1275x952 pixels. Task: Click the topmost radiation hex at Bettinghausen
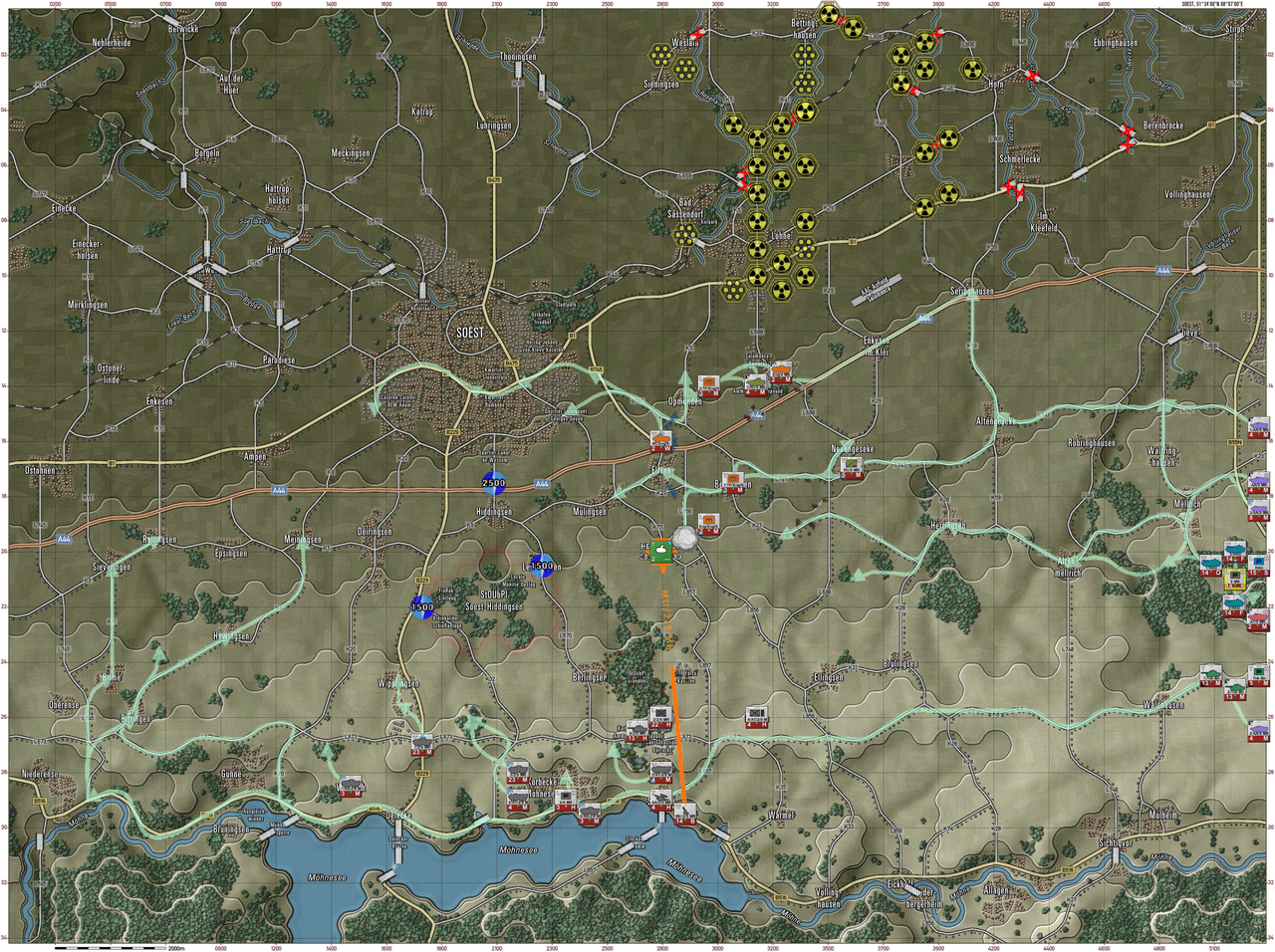point(829,14)
